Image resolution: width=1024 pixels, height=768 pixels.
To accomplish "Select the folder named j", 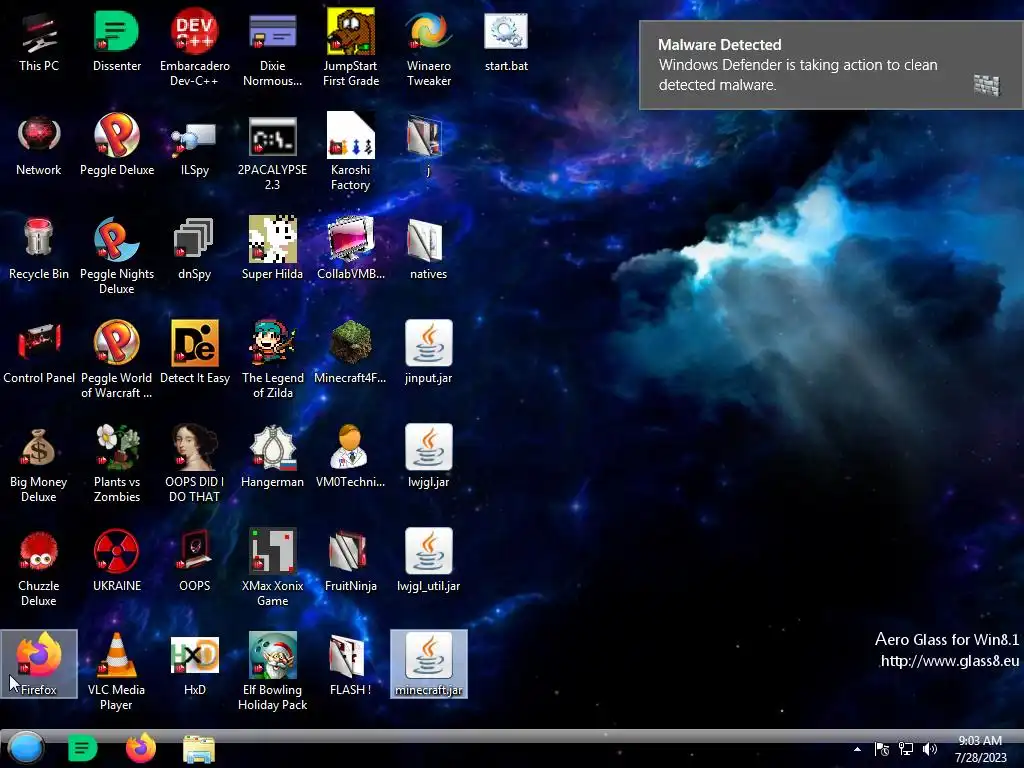I will click(x=428, y=146).
